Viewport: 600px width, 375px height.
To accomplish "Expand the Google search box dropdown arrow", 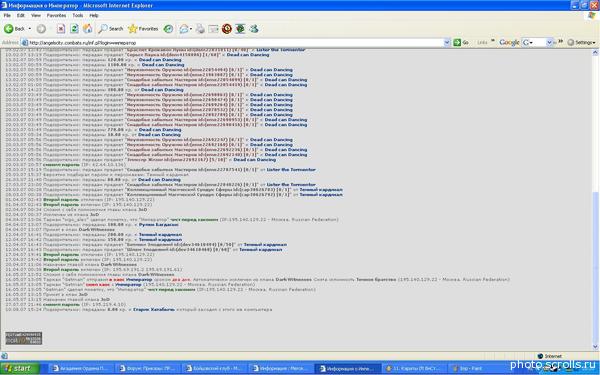I will pyautogui.click(x=549, y=42).
